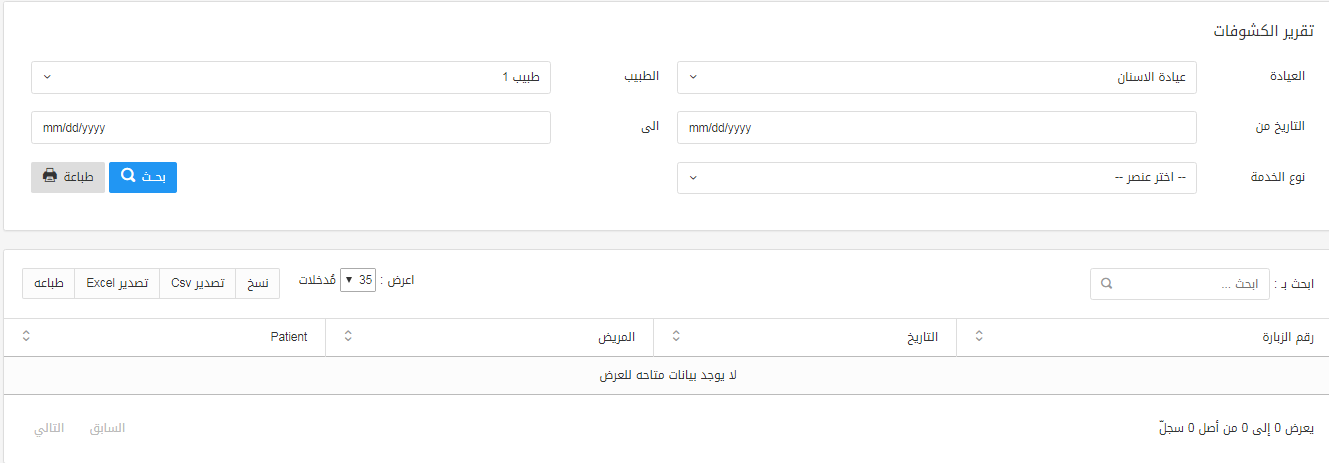Focus the ابحث table search input

pyautogui.click(x=1180, y=284)
